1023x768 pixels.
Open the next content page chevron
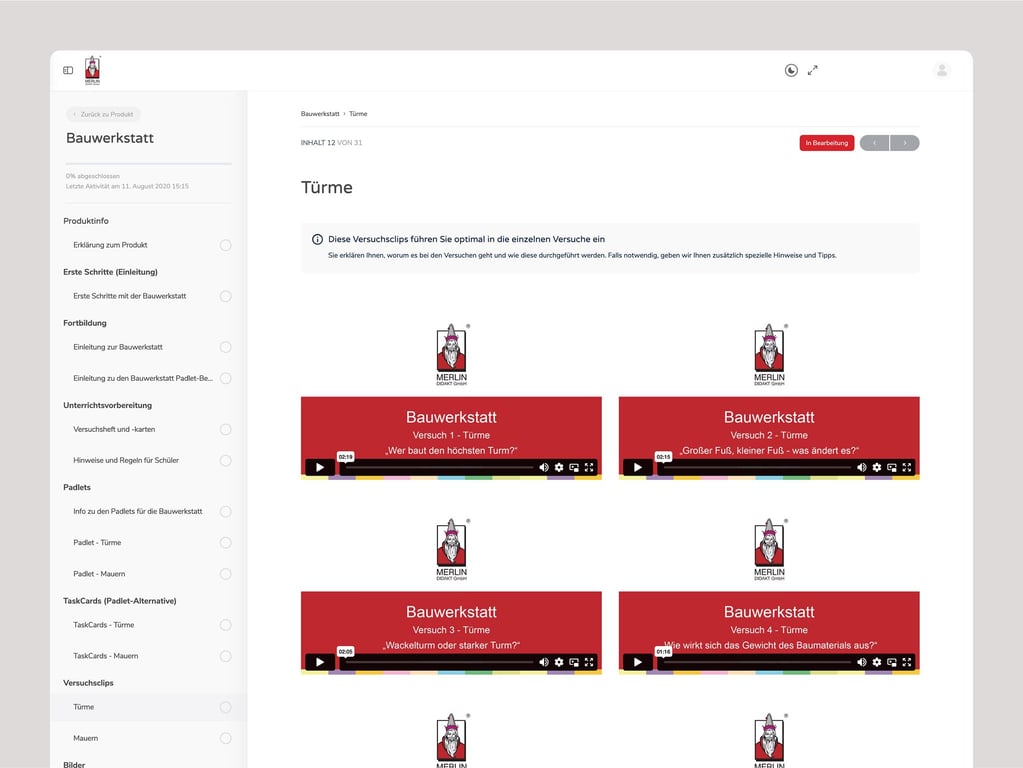click(905, 143)
